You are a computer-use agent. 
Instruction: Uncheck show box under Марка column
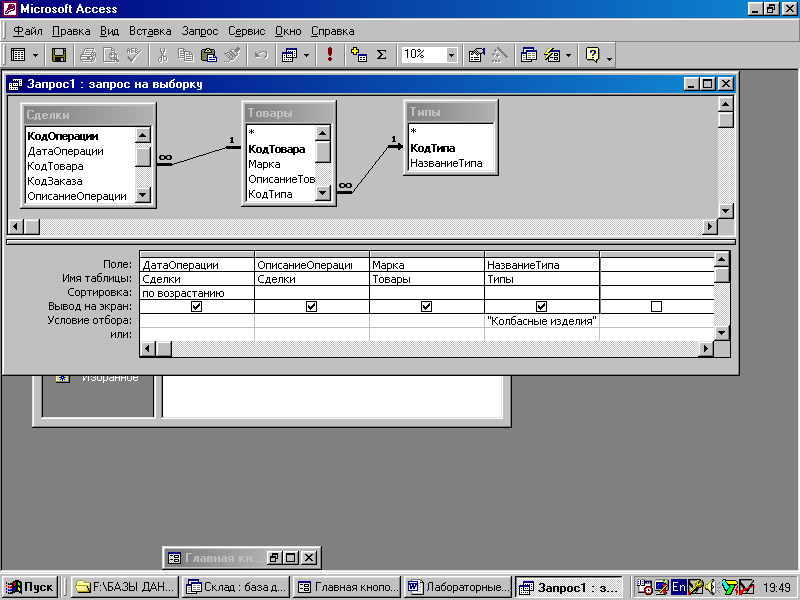point(427,306)
